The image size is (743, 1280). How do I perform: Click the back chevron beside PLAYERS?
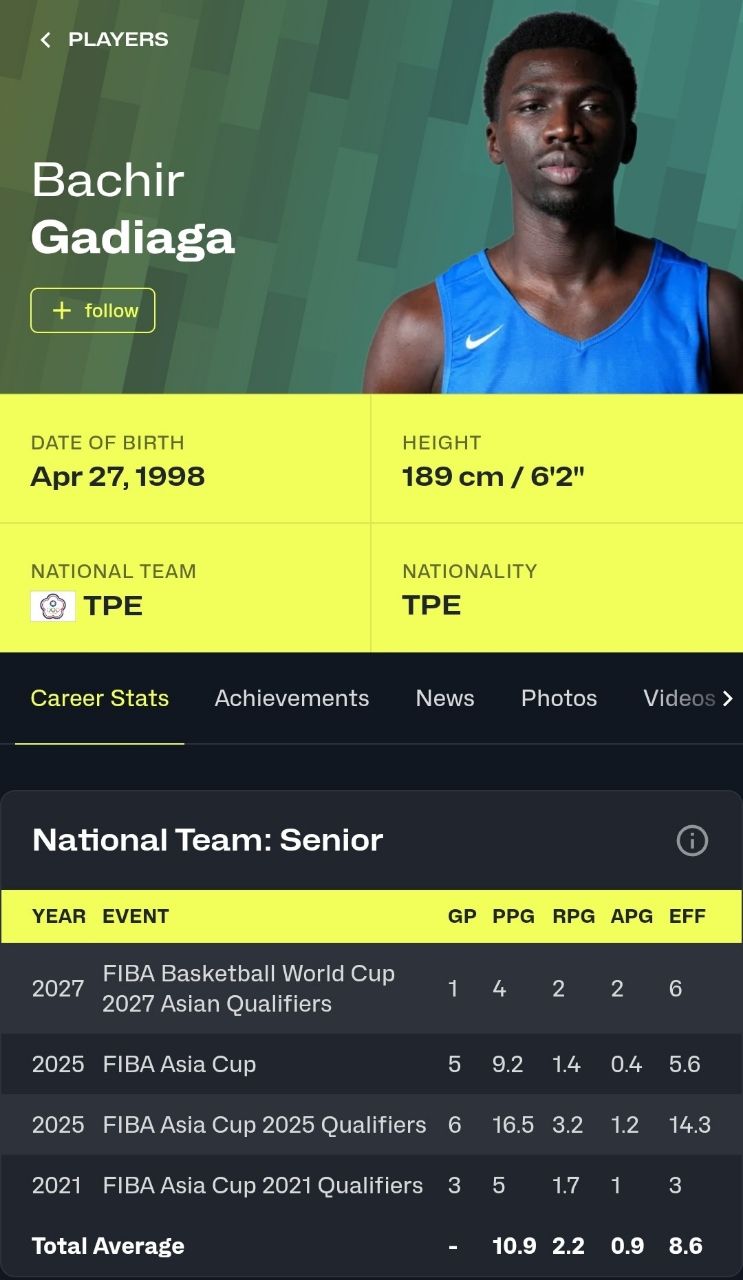pos(45,40)
